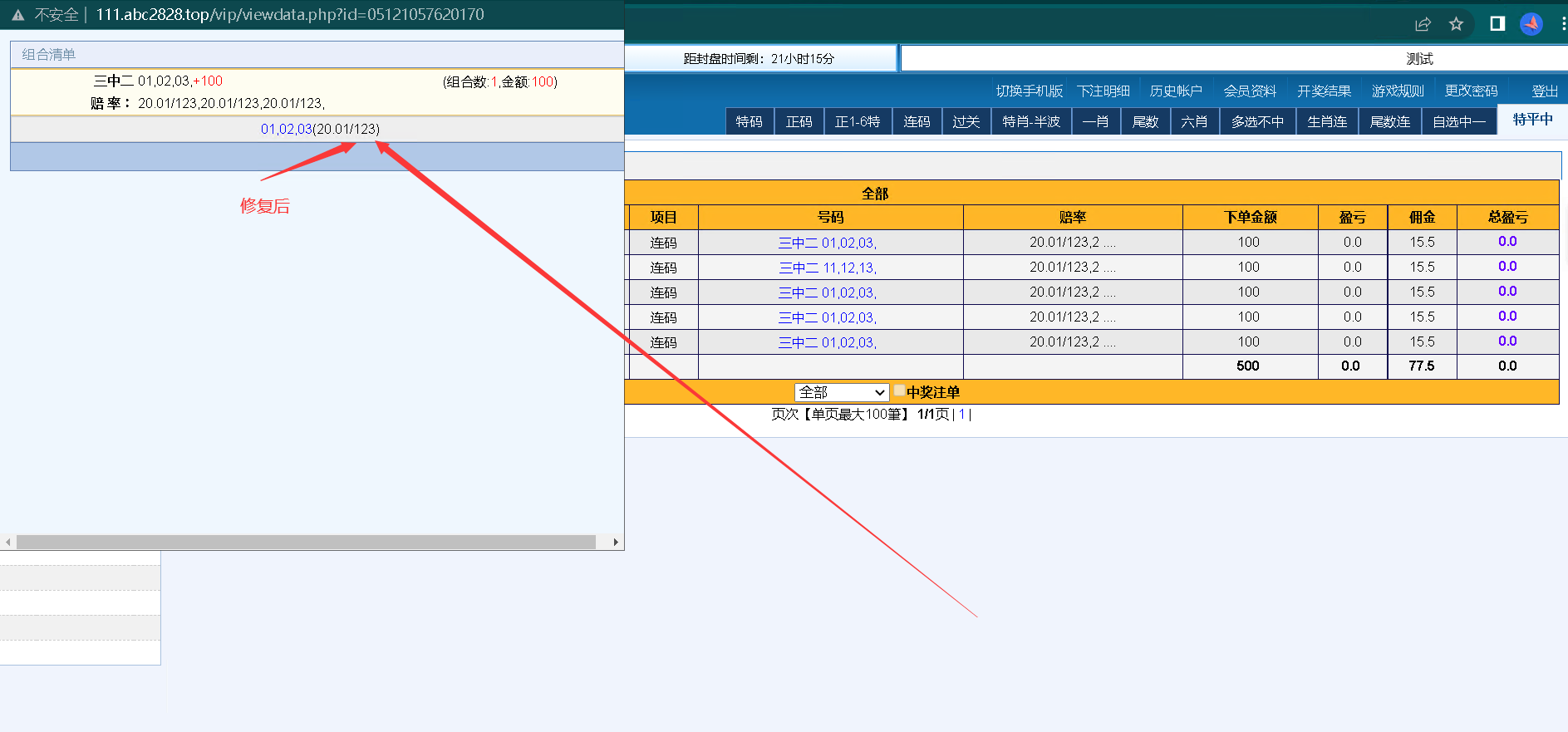1568x732 pixels.
Task: Click the not-secure warning icon
Action: click(18, 15)
